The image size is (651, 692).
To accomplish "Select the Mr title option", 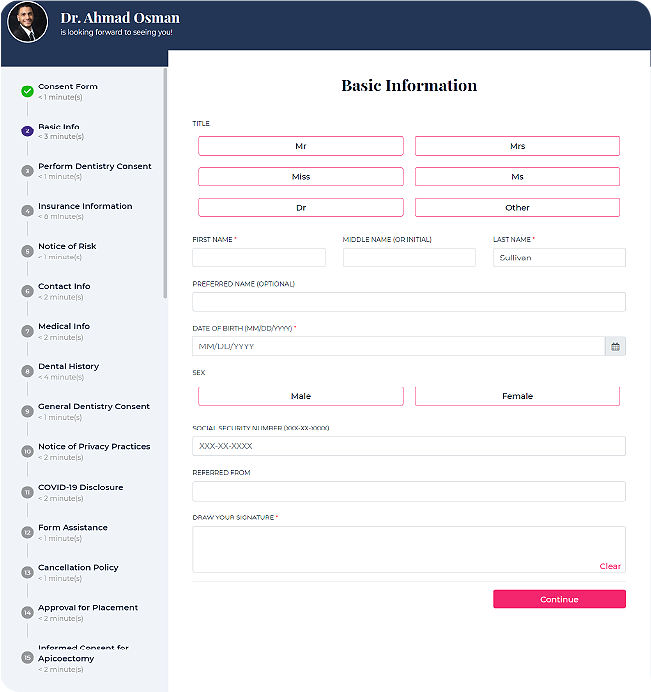I will (300, 146).
